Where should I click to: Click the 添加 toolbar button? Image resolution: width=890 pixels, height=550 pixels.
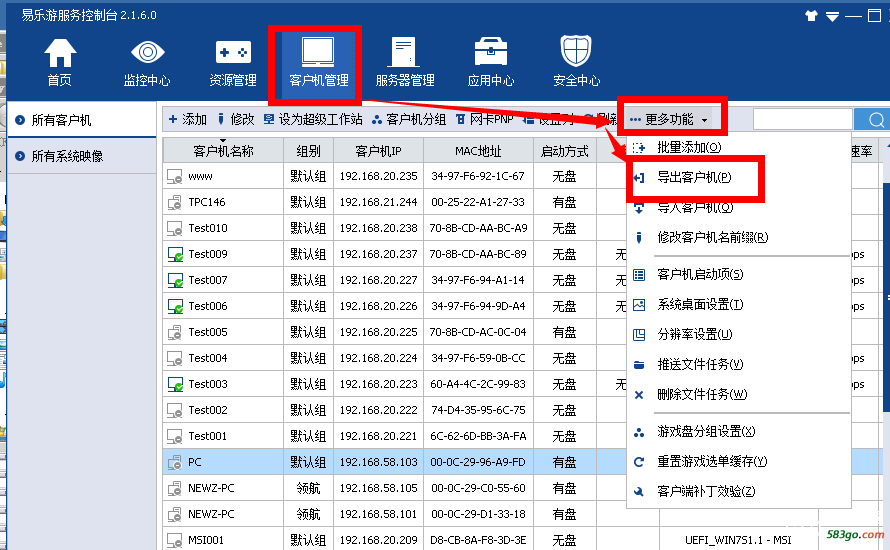pyautogui.click(x=188, y=119)
